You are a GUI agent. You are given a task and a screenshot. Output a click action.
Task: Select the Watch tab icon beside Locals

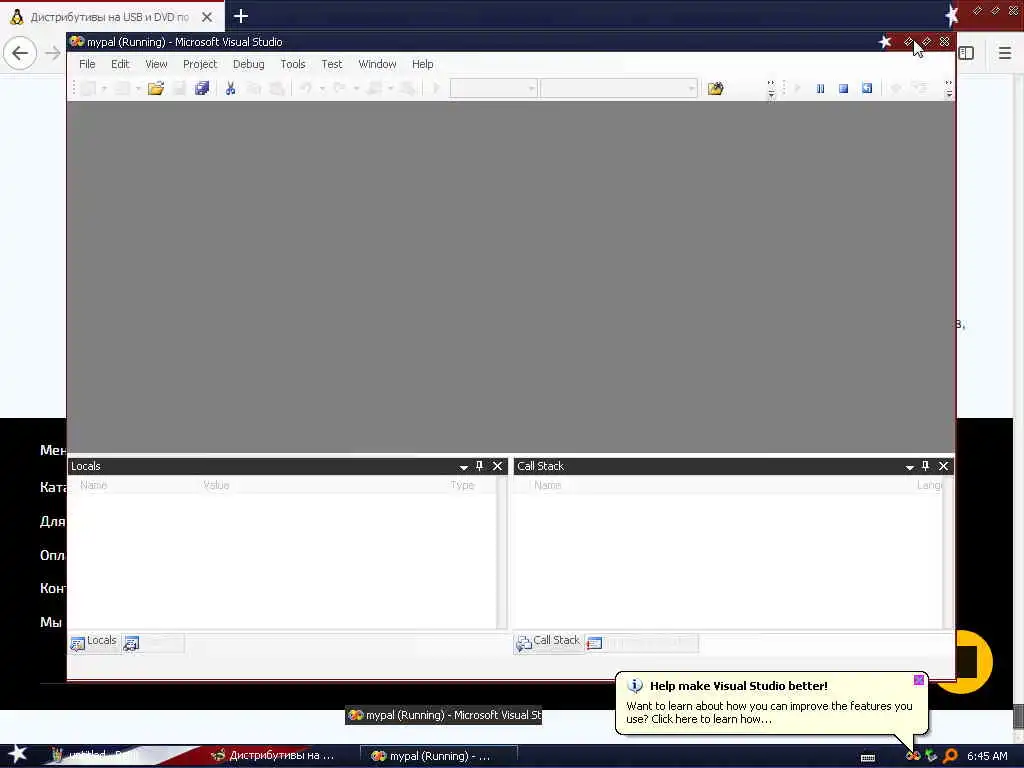(x=131, y=643)
